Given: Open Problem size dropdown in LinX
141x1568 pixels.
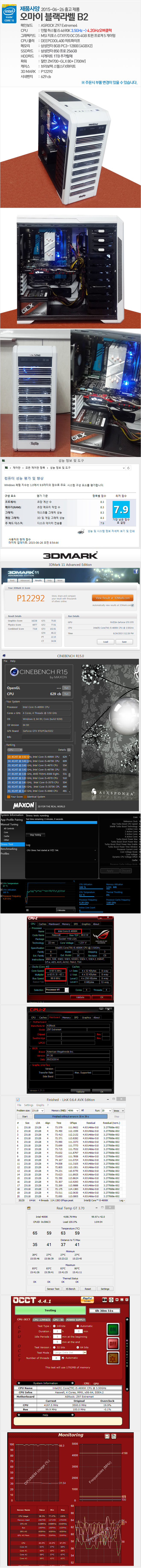Looking at the screenshot, I should click(x=38, y=1110).
